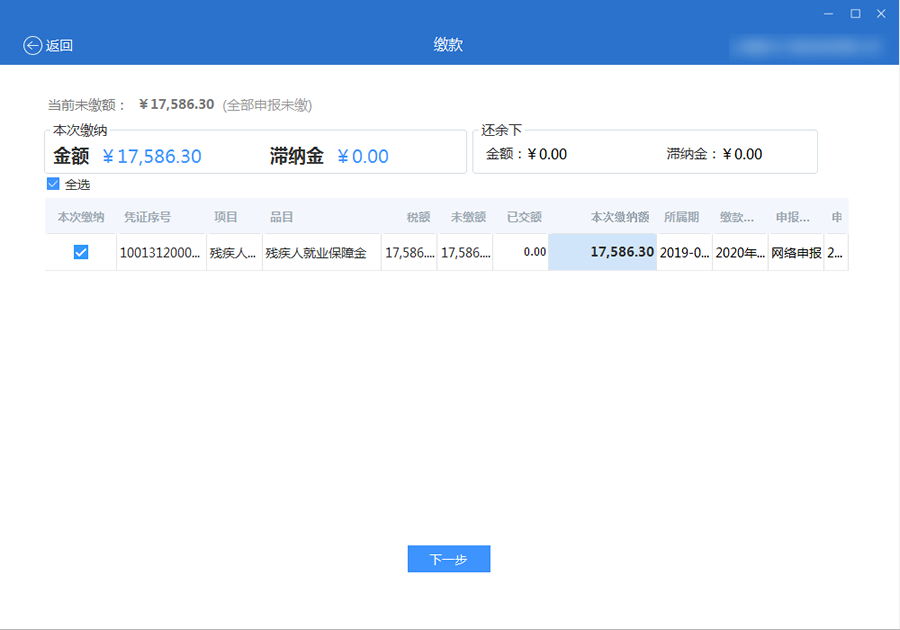Click the 品目 column header
Viewport: 900px width, 630px height.
click(281, 217)
